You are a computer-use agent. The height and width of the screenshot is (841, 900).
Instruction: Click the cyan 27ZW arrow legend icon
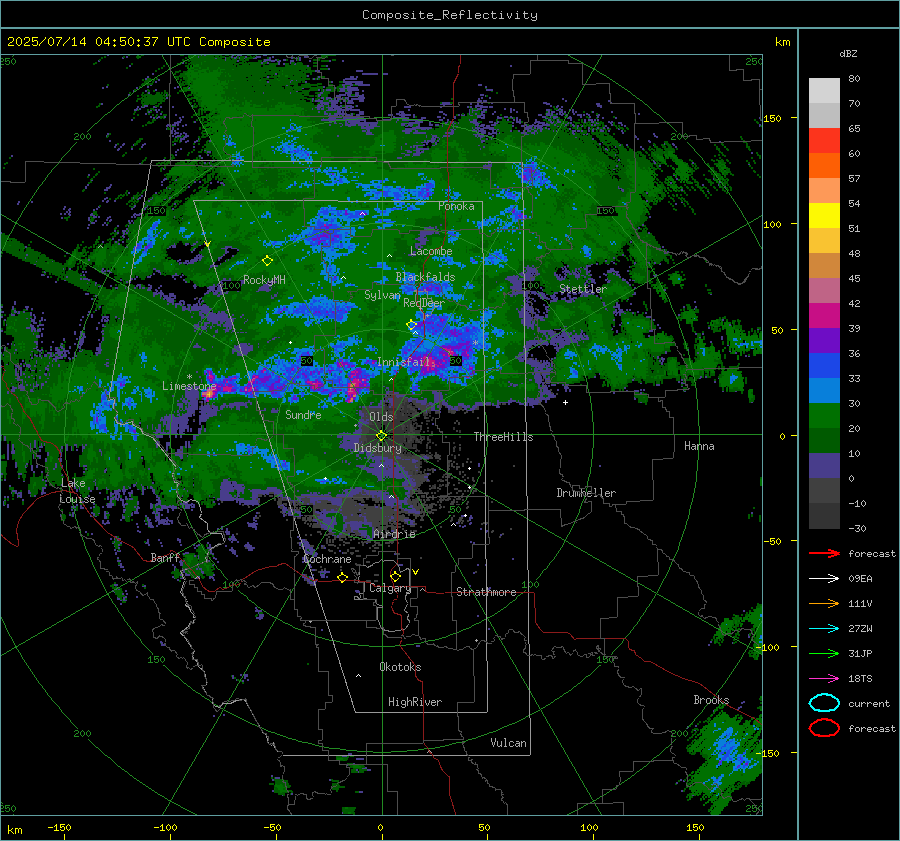pos(824,629)
